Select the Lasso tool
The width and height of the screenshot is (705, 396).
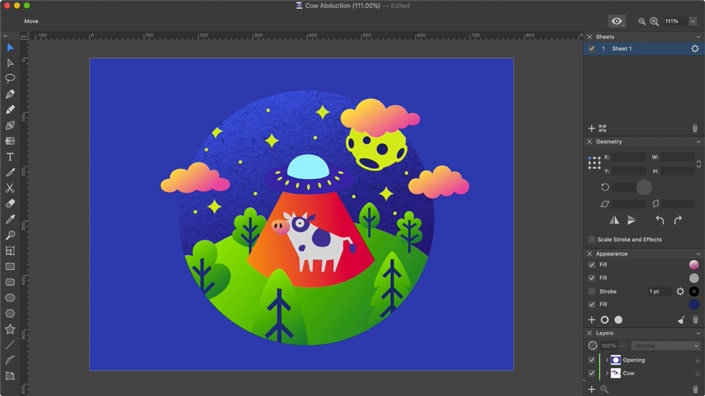(x=10, y=78)
